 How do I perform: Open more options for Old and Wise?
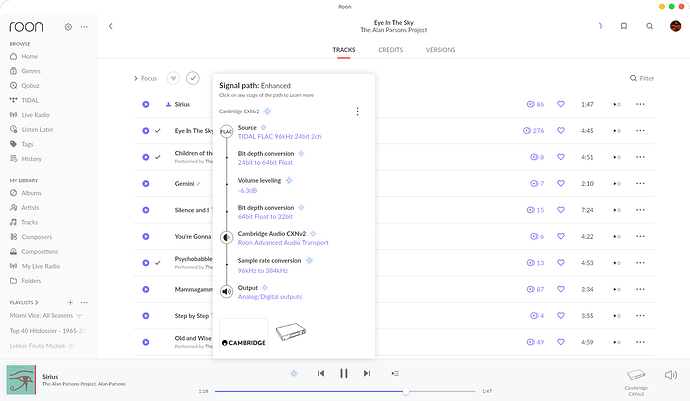pyautogui.click(x=640, y=342)
